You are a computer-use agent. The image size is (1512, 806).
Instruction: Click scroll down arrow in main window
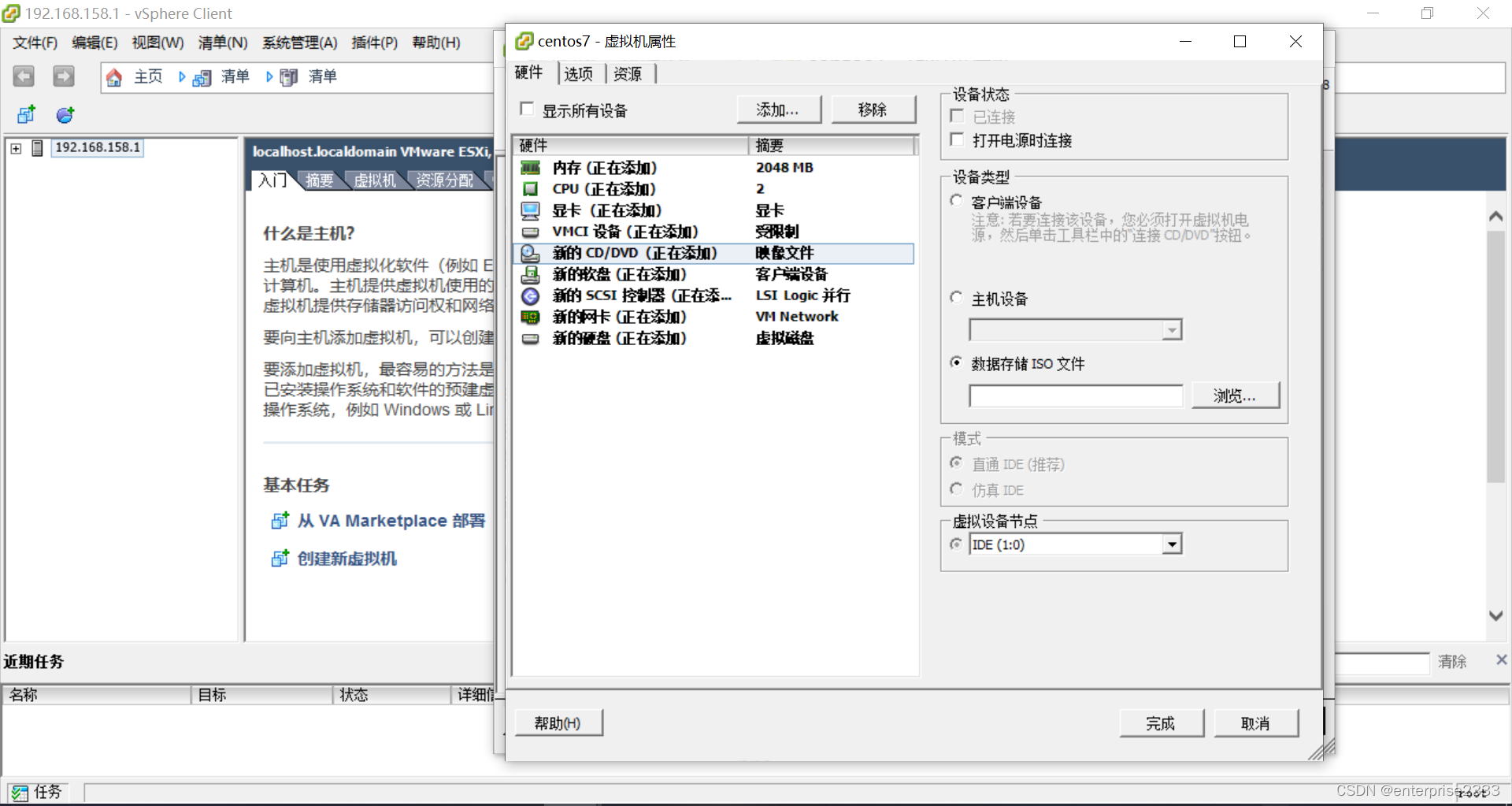coord(1496,615)
